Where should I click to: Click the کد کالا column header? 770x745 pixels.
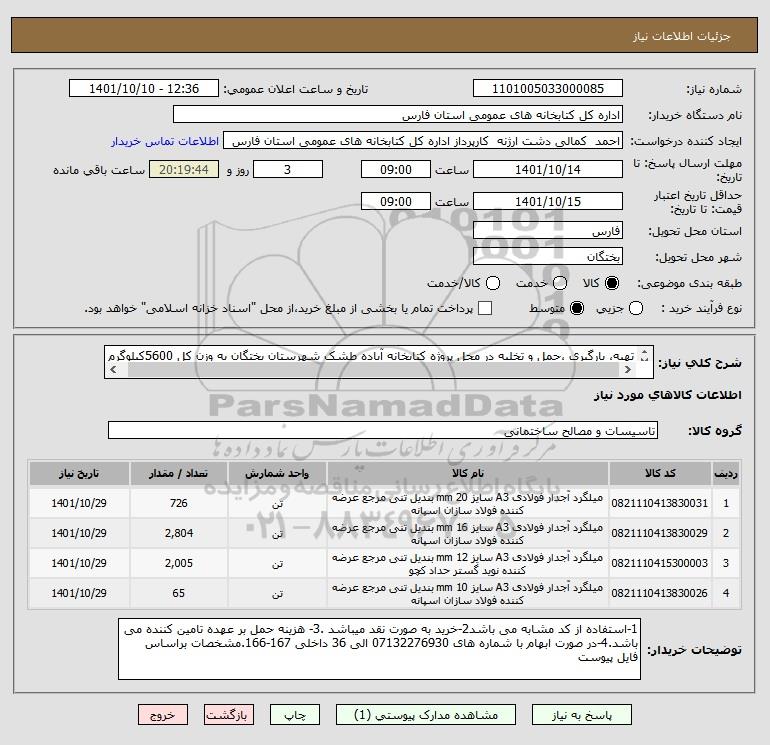coord(660,473)
